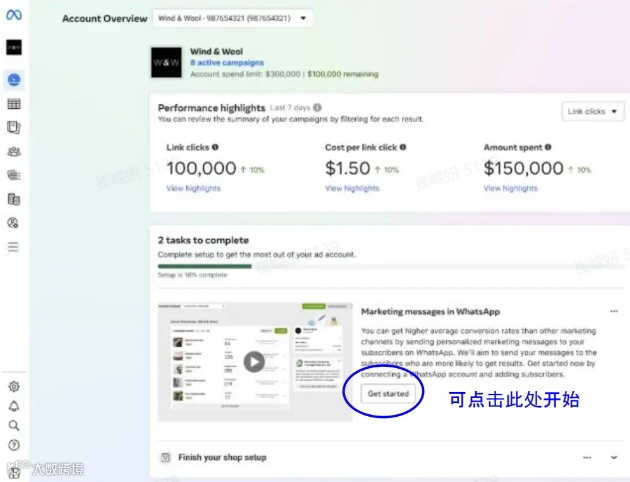630x482 pixels.
Task: View highlights under Cost per link click
Action: click(352, 188)
